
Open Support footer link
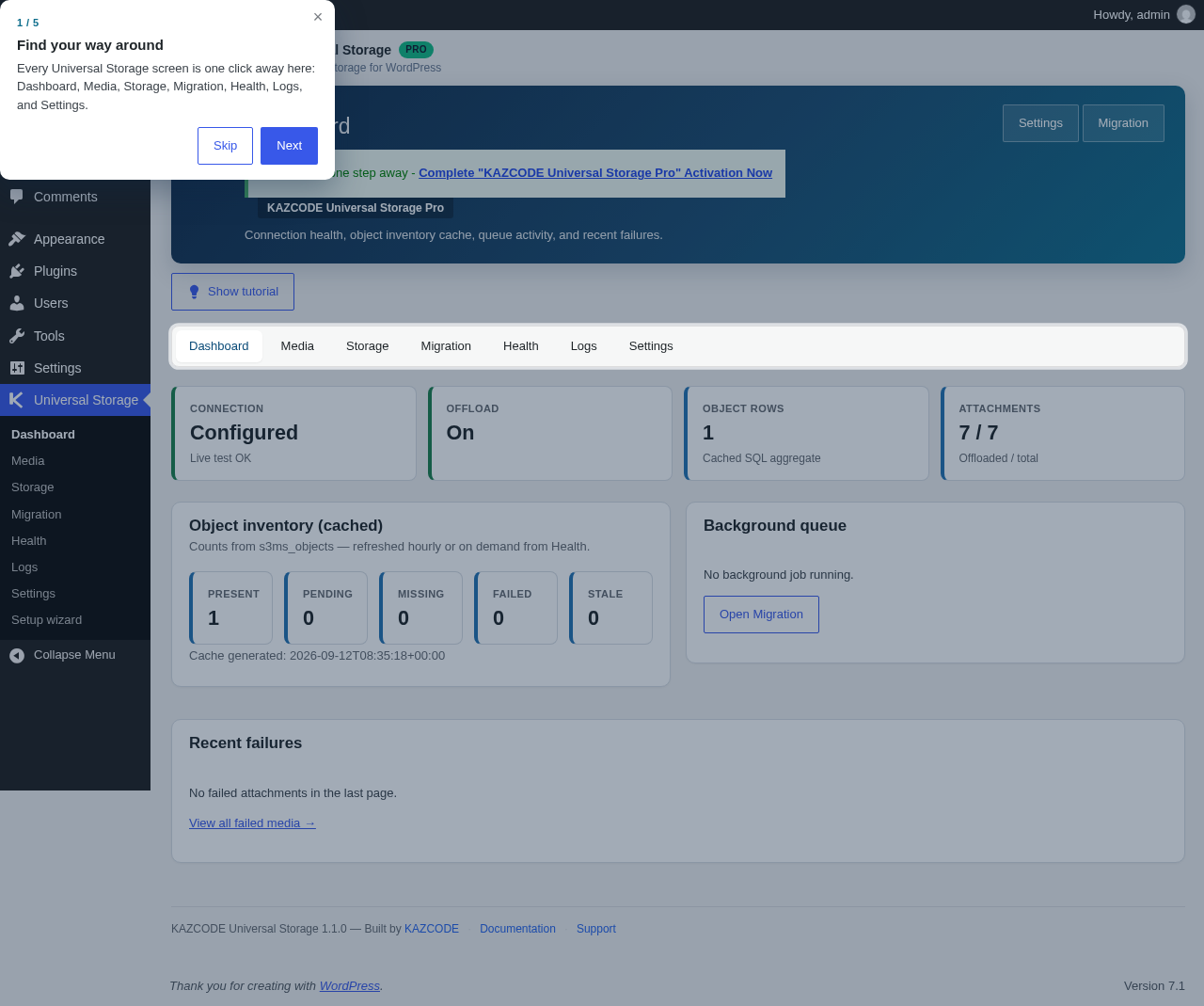pos(596,929)
